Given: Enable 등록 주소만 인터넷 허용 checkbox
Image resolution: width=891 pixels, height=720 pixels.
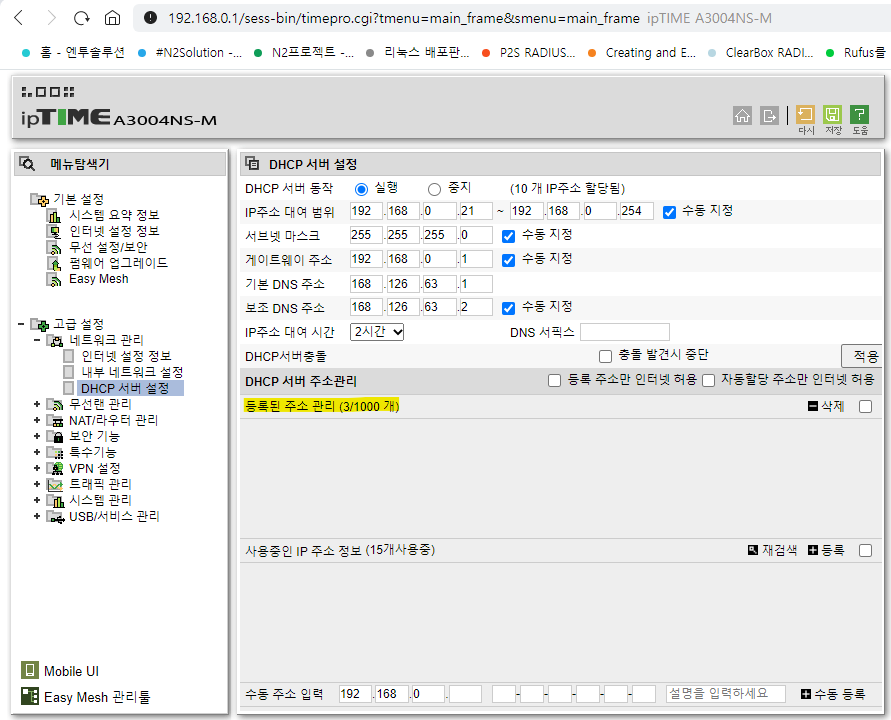Looking at the screenshot, I should (555, 381).
